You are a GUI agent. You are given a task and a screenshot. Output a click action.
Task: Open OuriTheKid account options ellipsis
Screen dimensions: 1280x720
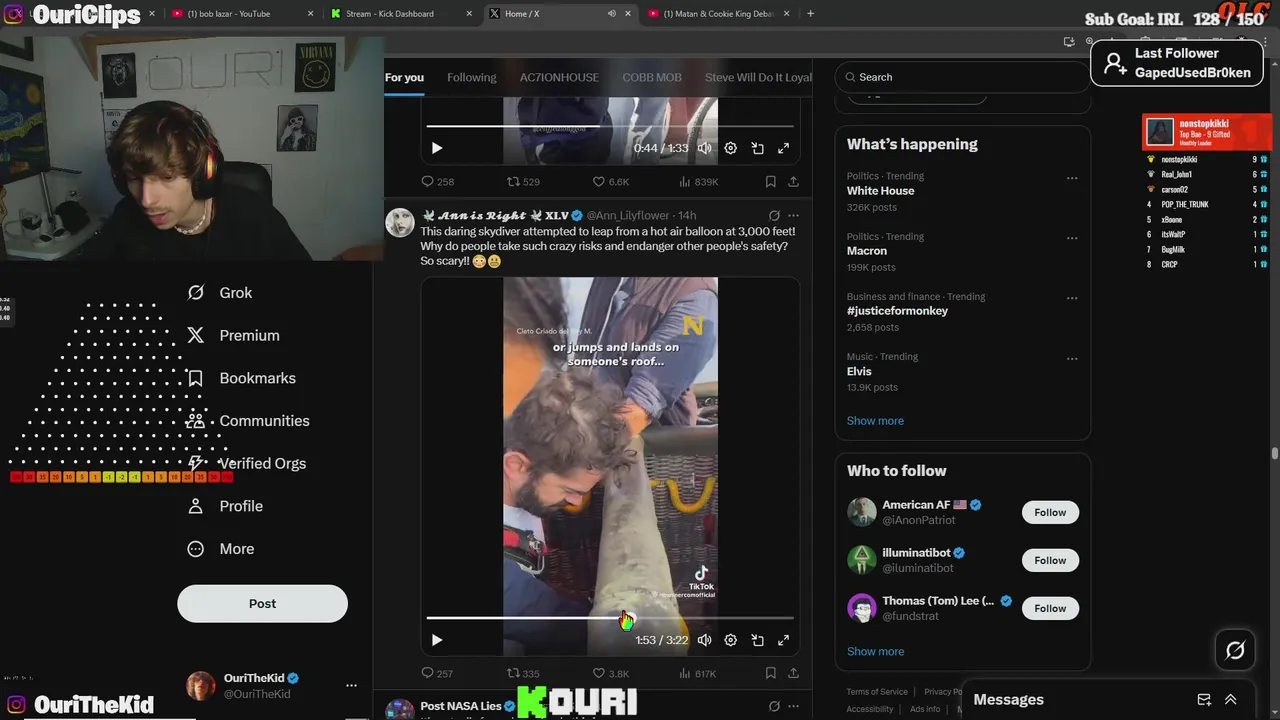tap(351, 685)
